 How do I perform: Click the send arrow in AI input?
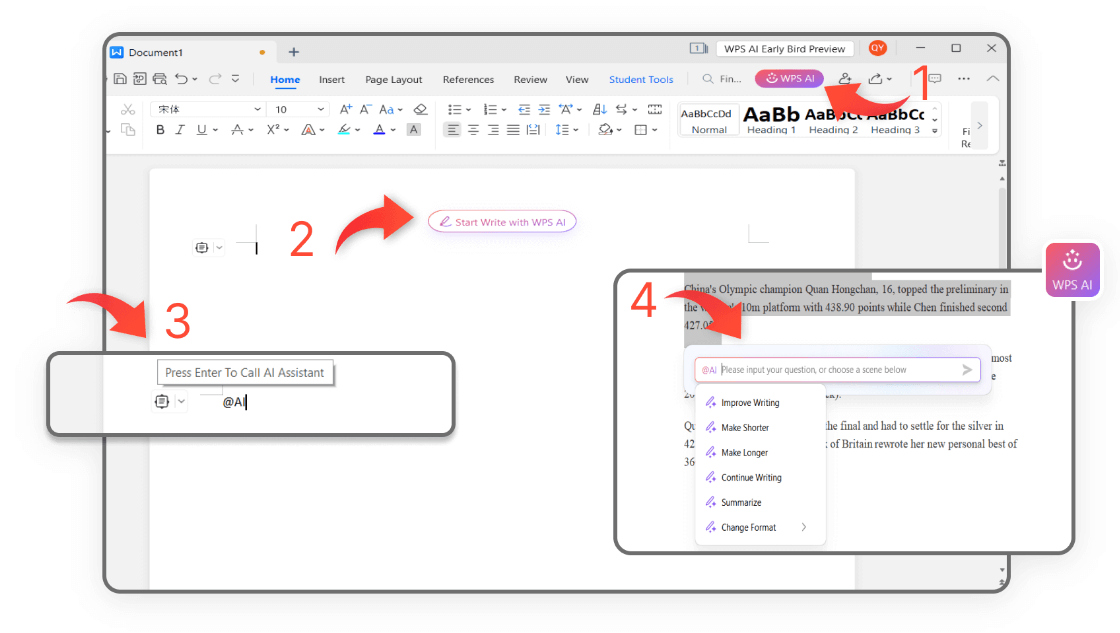(966, 369)
